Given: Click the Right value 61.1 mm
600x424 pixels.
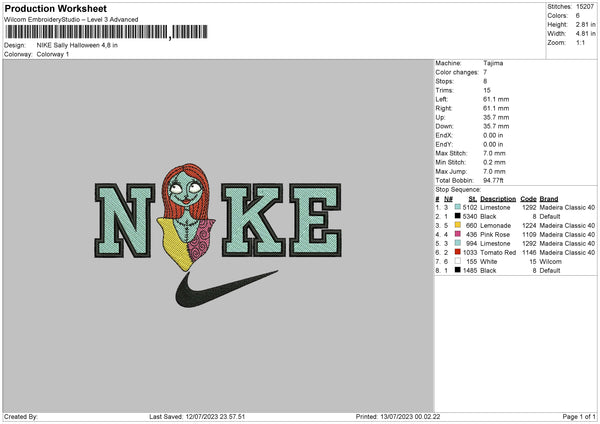Looking at the screenshot, I should pyautogui.click(x=496, y=108).
